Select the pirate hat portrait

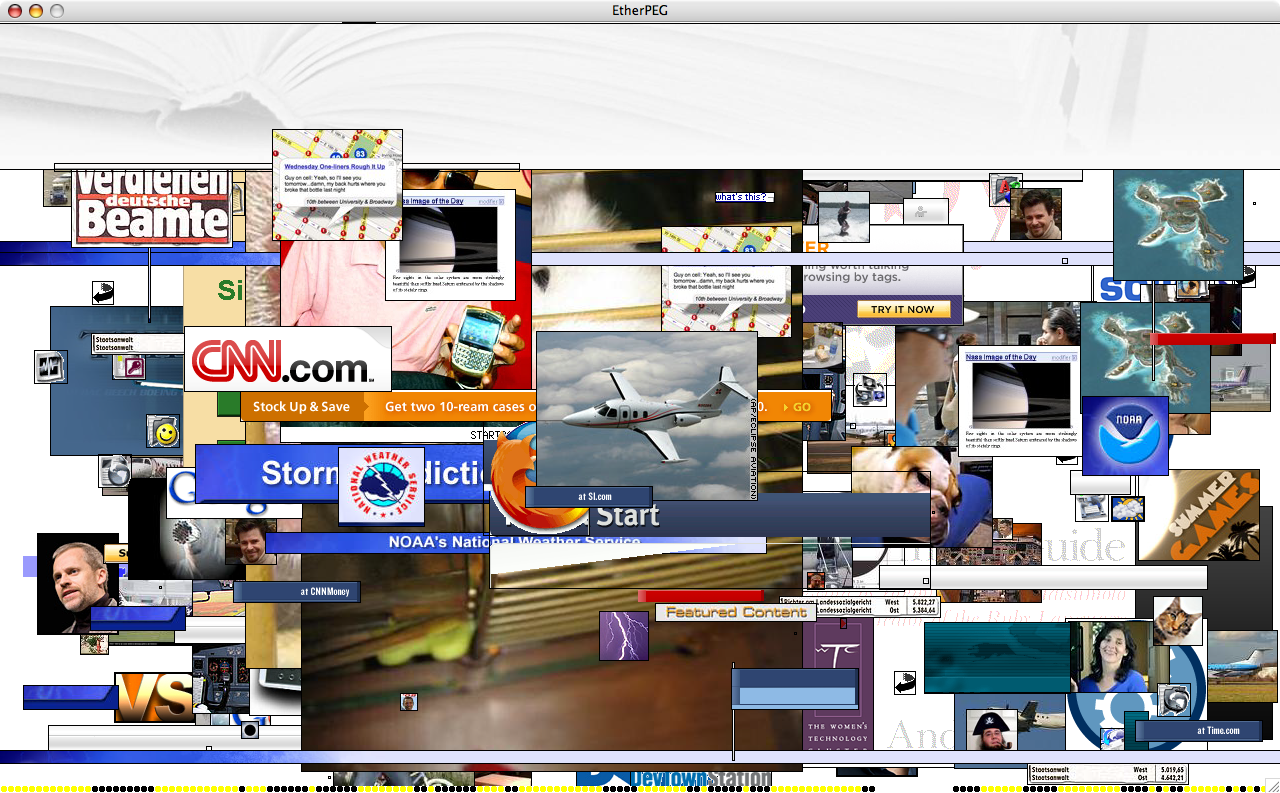[992, 730]
